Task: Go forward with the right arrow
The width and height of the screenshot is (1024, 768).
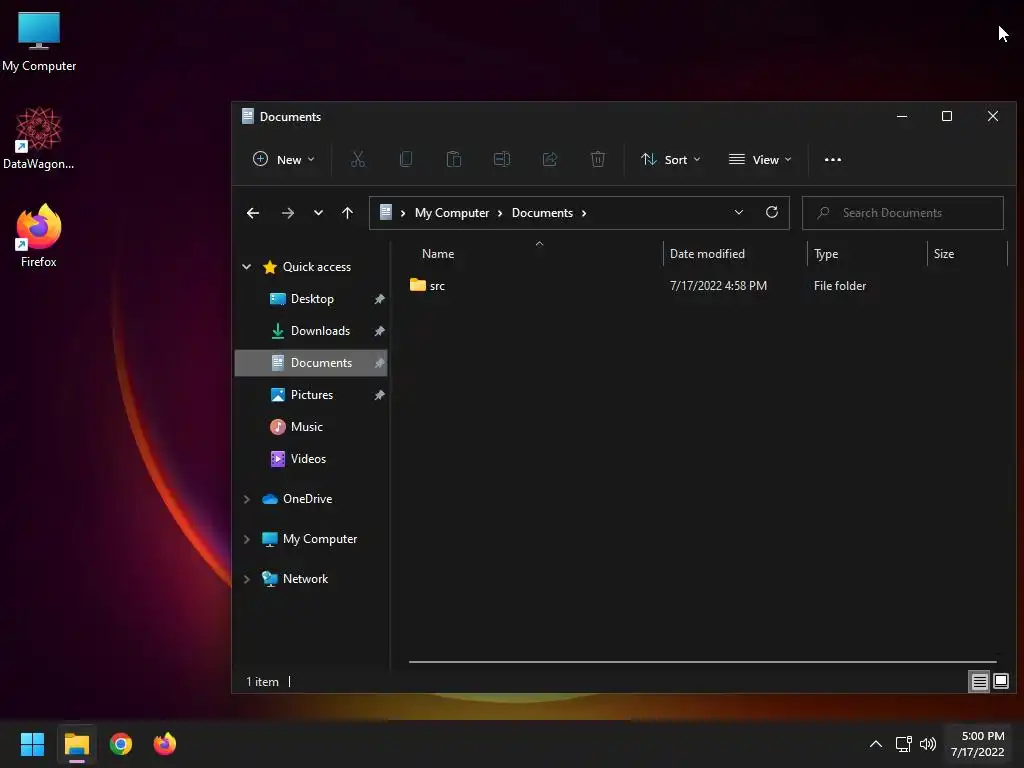Action: pos(287,213)
